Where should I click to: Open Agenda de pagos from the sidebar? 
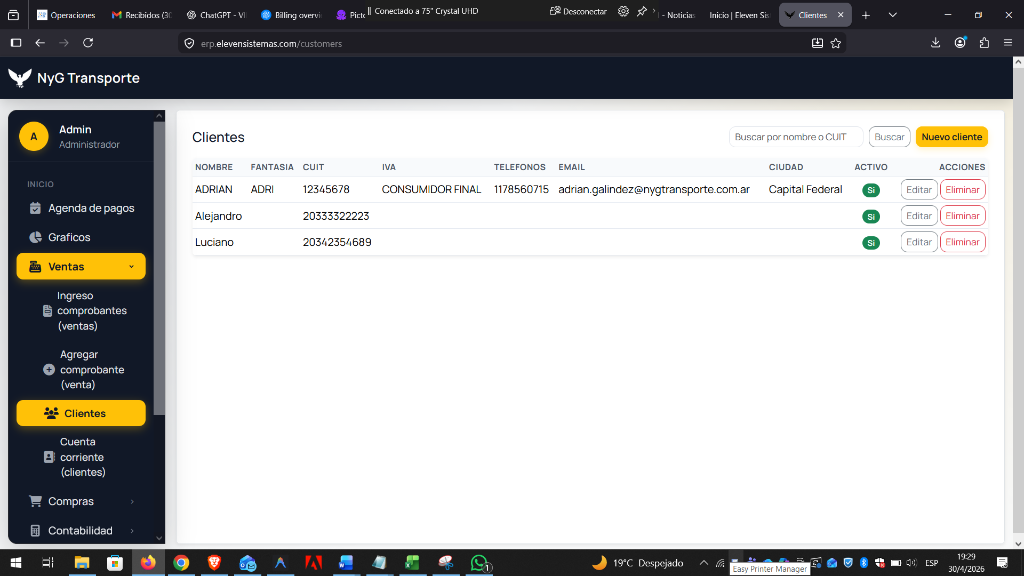81,208
